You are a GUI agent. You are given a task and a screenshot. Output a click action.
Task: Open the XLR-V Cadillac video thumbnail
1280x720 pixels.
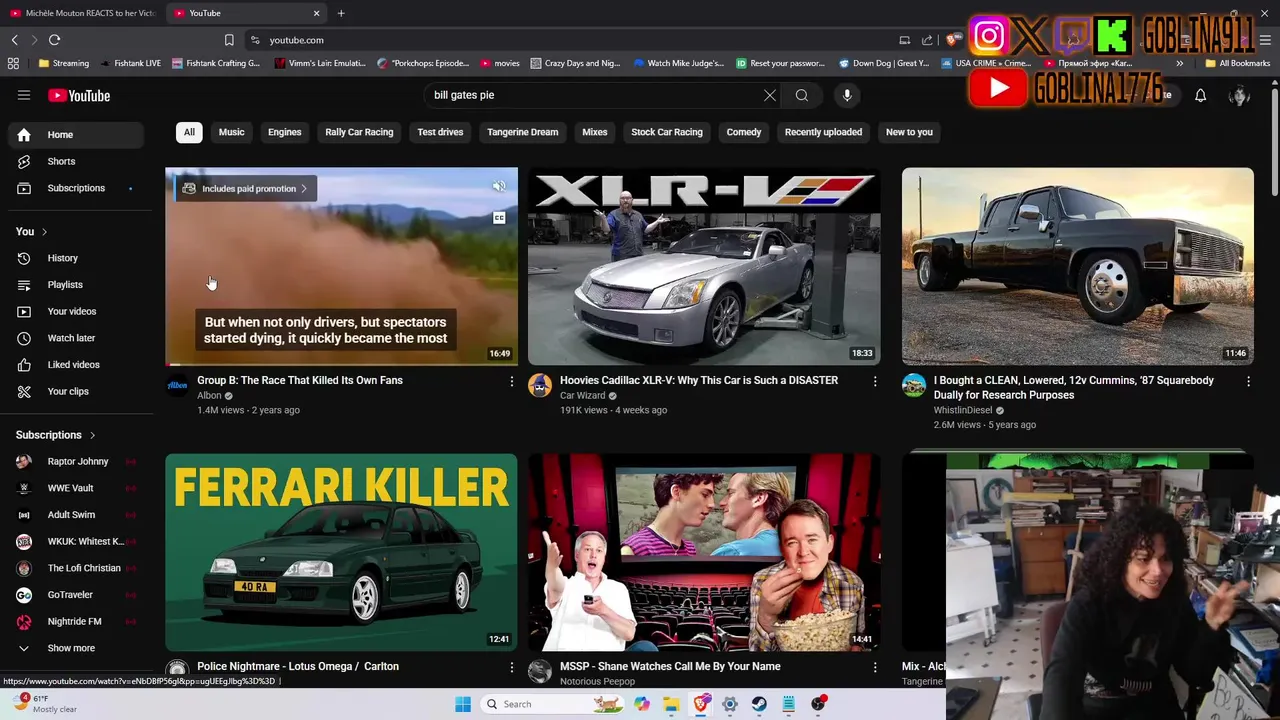(704, 266)
